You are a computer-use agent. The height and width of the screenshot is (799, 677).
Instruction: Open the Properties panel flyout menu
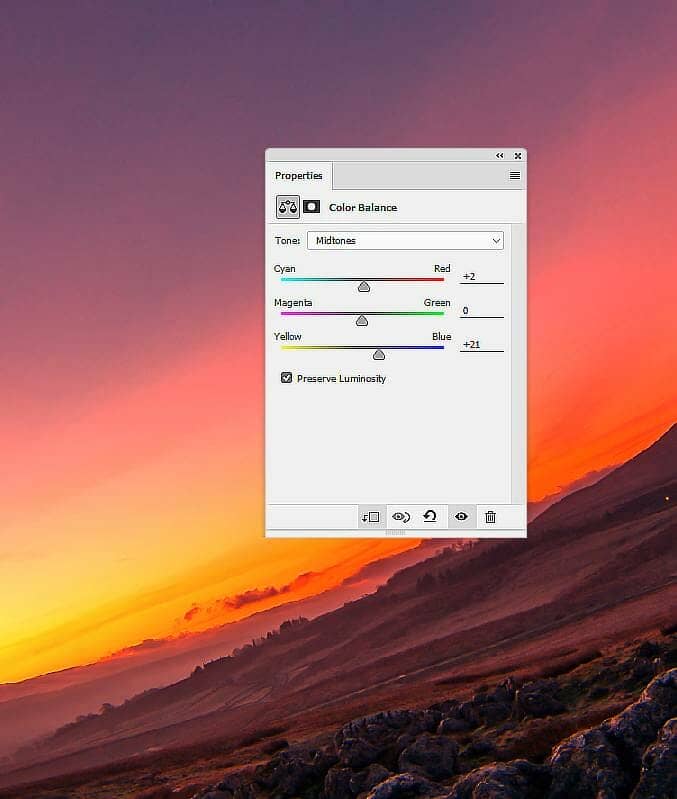515,176
